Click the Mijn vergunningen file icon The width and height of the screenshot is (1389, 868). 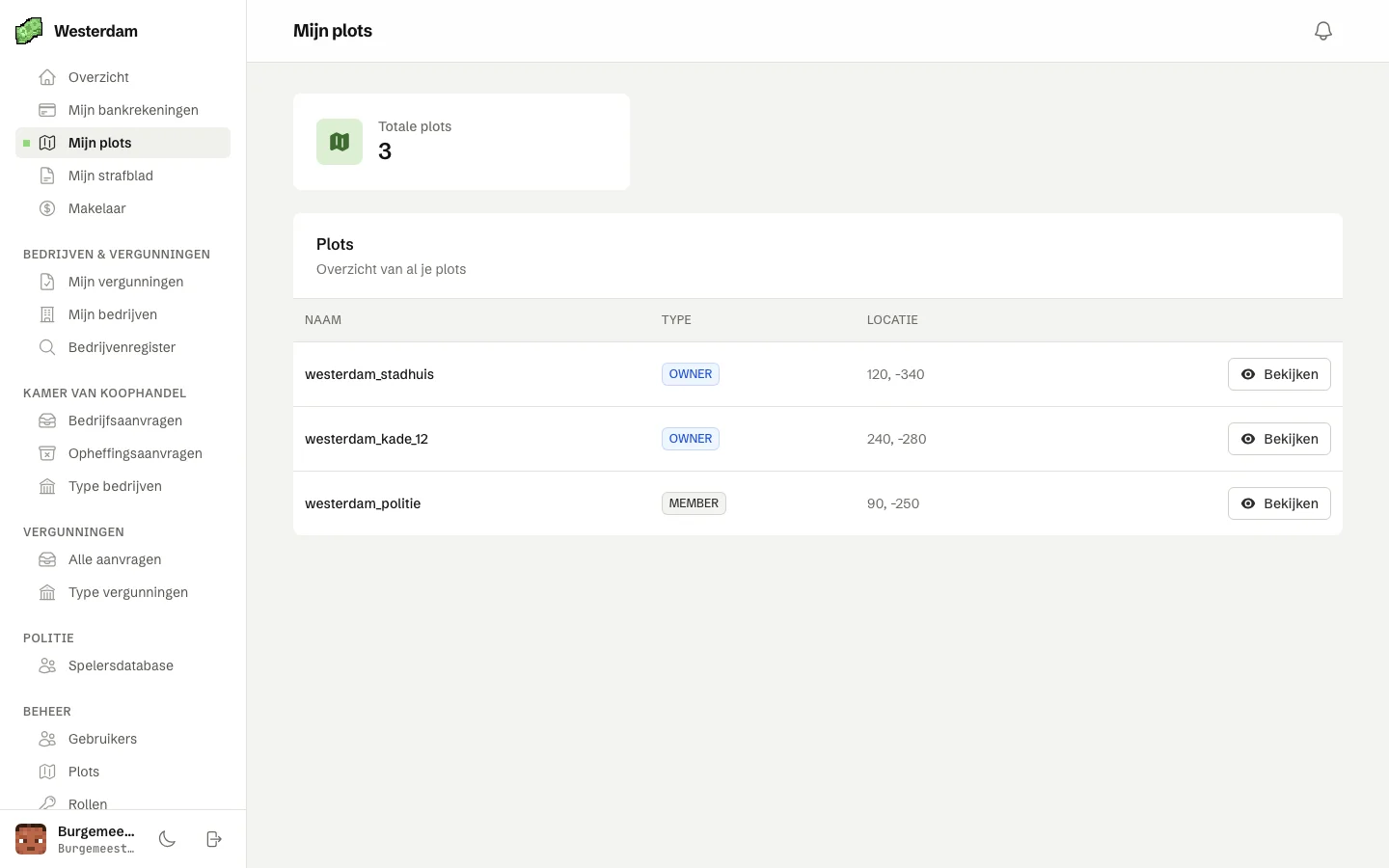pyautogui.click(x=47, y=282)
